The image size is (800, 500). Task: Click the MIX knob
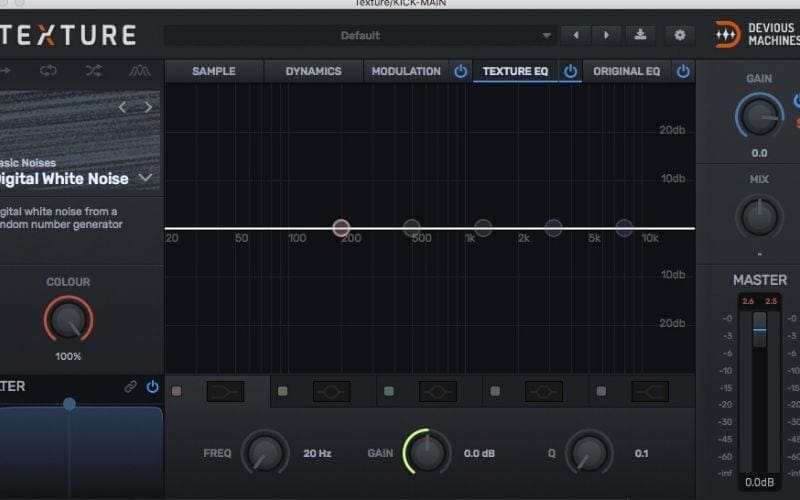click(759, 217)
